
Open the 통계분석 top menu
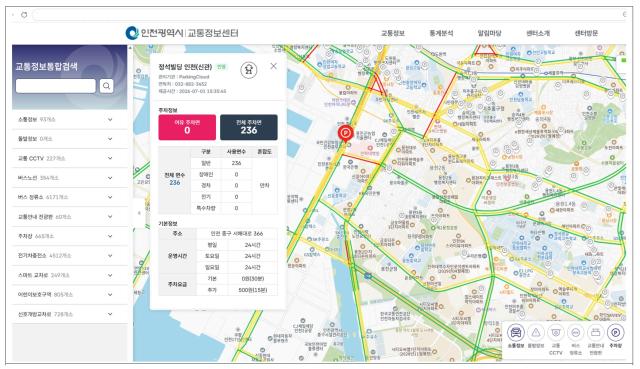(441, 33)
